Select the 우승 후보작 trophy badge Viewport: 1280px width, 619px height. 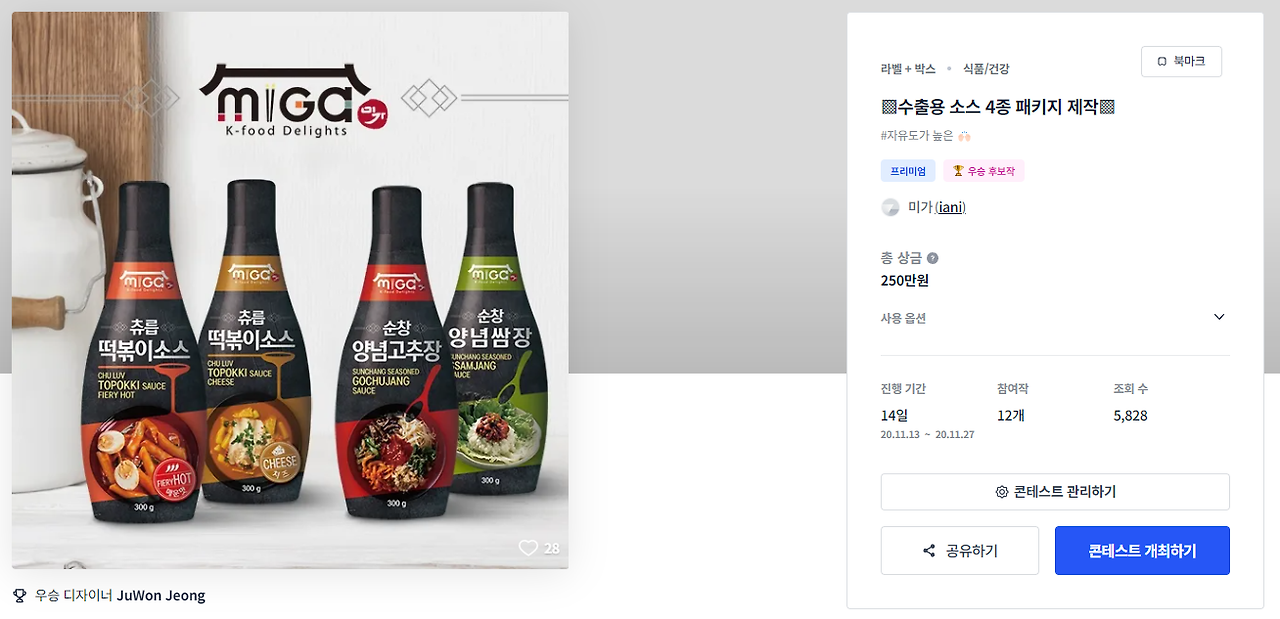point(984,171)
